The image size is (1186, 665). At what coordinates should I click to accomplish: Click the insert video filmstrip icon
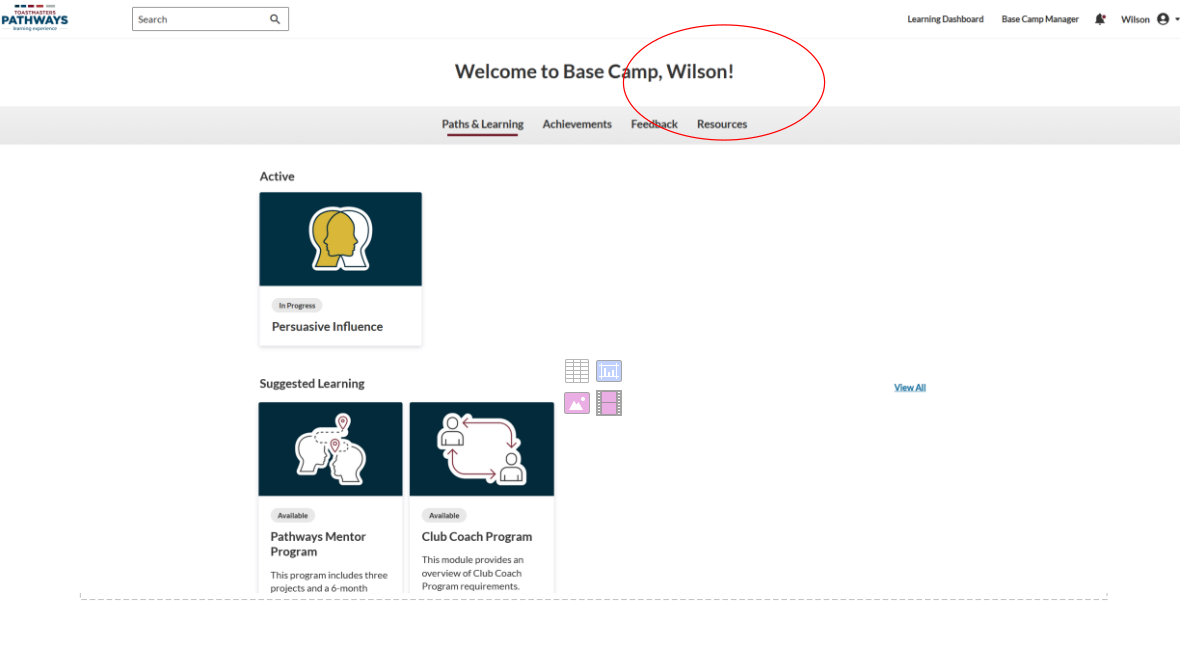[609, 403]
